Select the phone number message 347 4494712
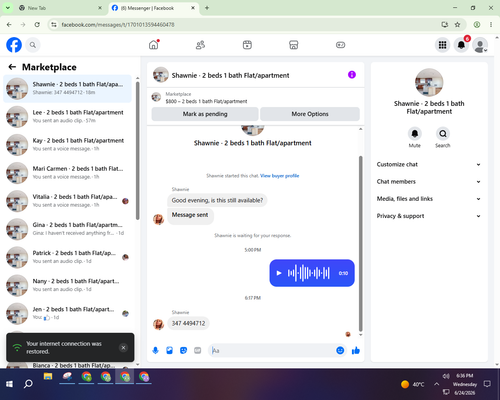The width and height of the screenshot is (500, 400). click(x=188, y=323)
